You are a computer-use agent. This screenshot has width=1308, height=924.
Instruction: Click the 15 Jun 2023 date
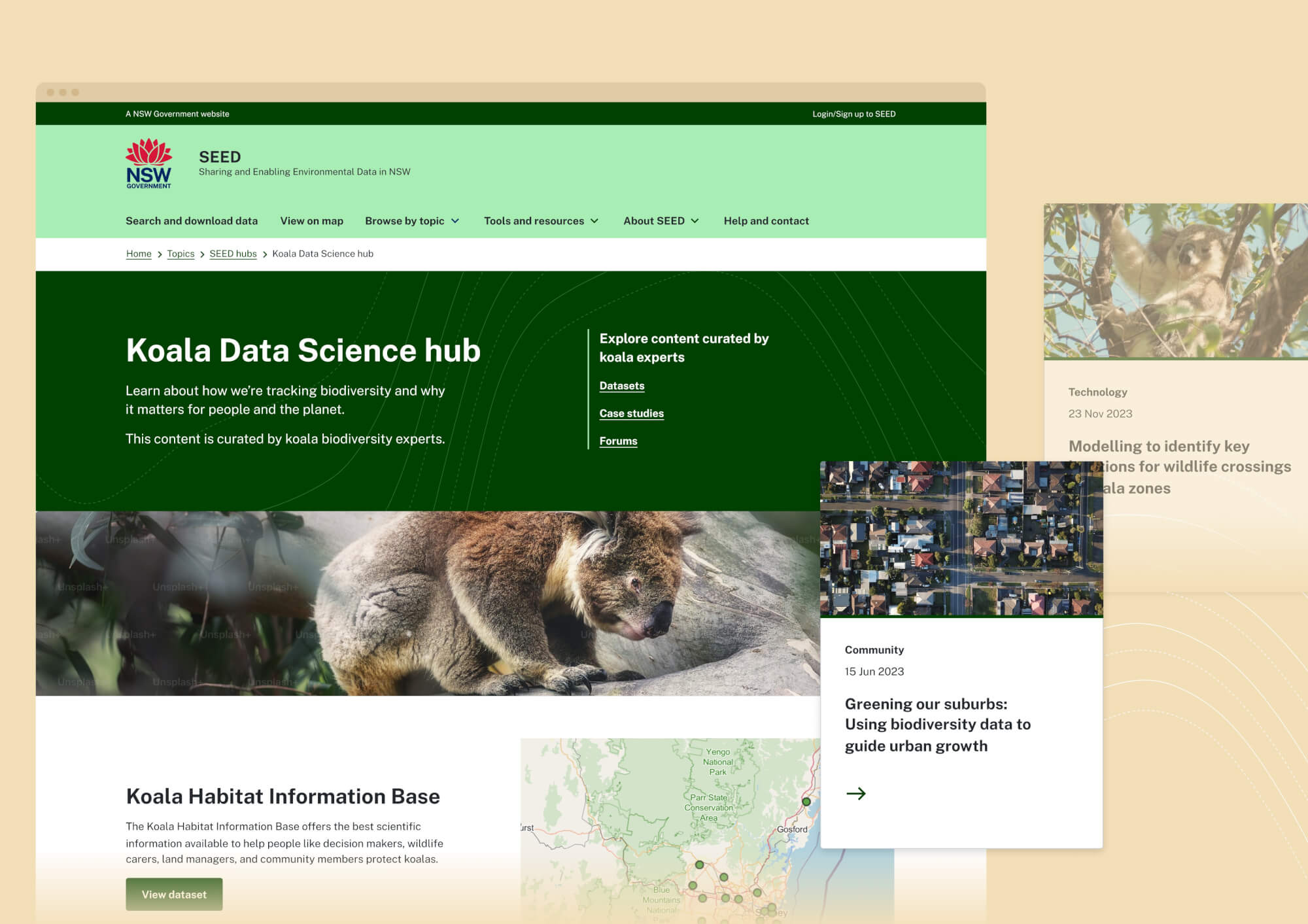pos(874,672)
